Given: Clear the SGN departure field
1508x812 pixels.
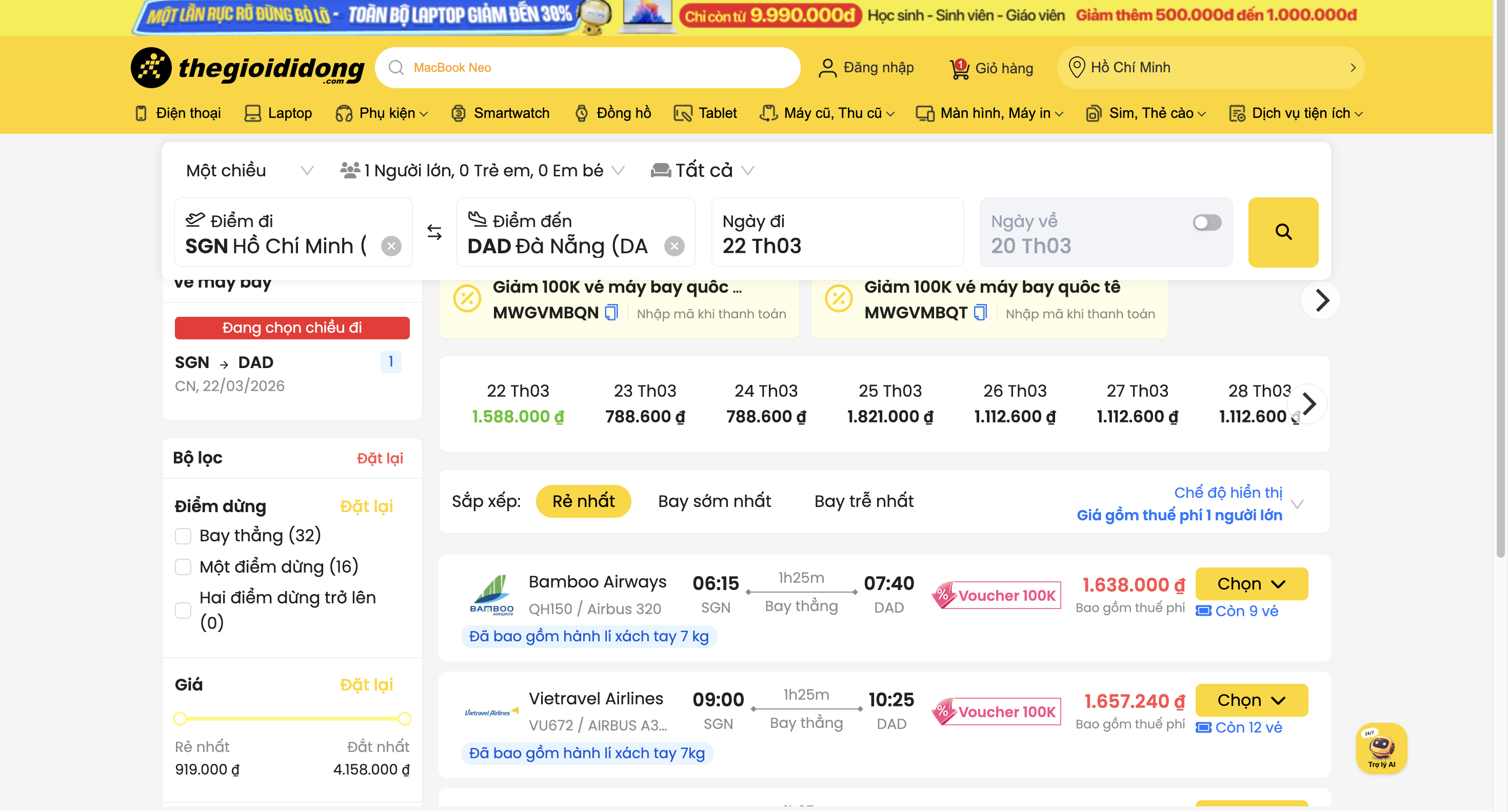Looking at the screenshot, I should point(391,246).
